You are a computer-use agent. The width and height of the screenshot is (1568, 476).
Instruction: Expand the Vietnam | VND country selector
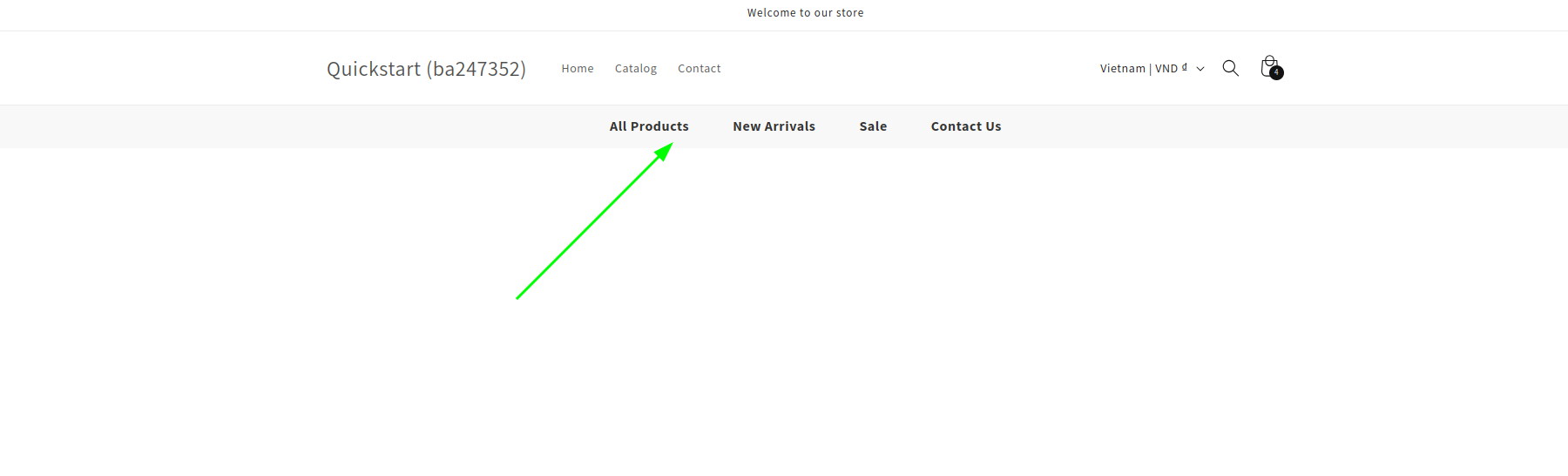point(1152,69)
